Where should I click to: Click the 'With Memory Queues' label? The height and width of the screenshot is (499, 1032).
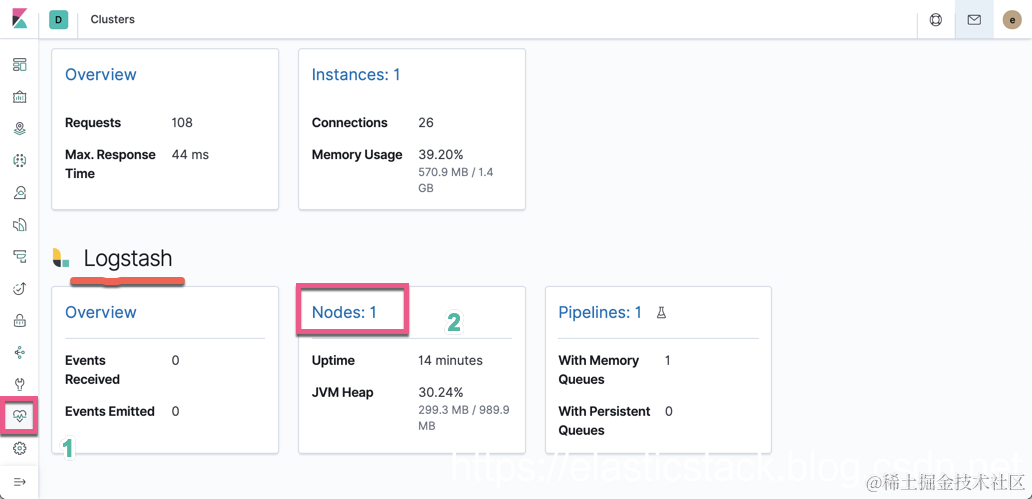[599, 370]
